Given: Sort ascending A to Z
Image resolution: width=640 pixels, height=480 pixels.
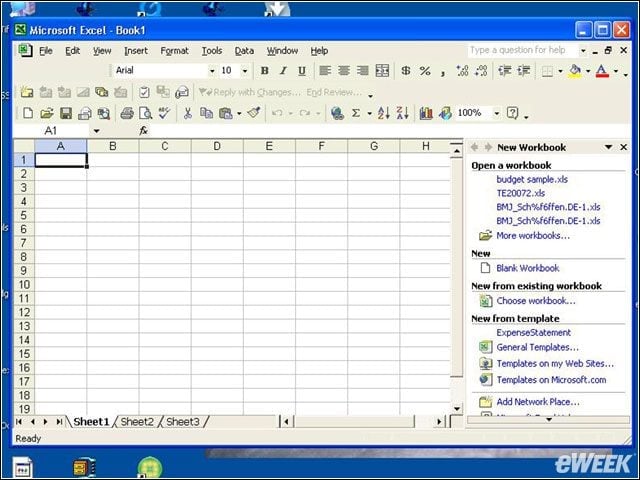Looking at the screenshot, I should pos(383,113).
